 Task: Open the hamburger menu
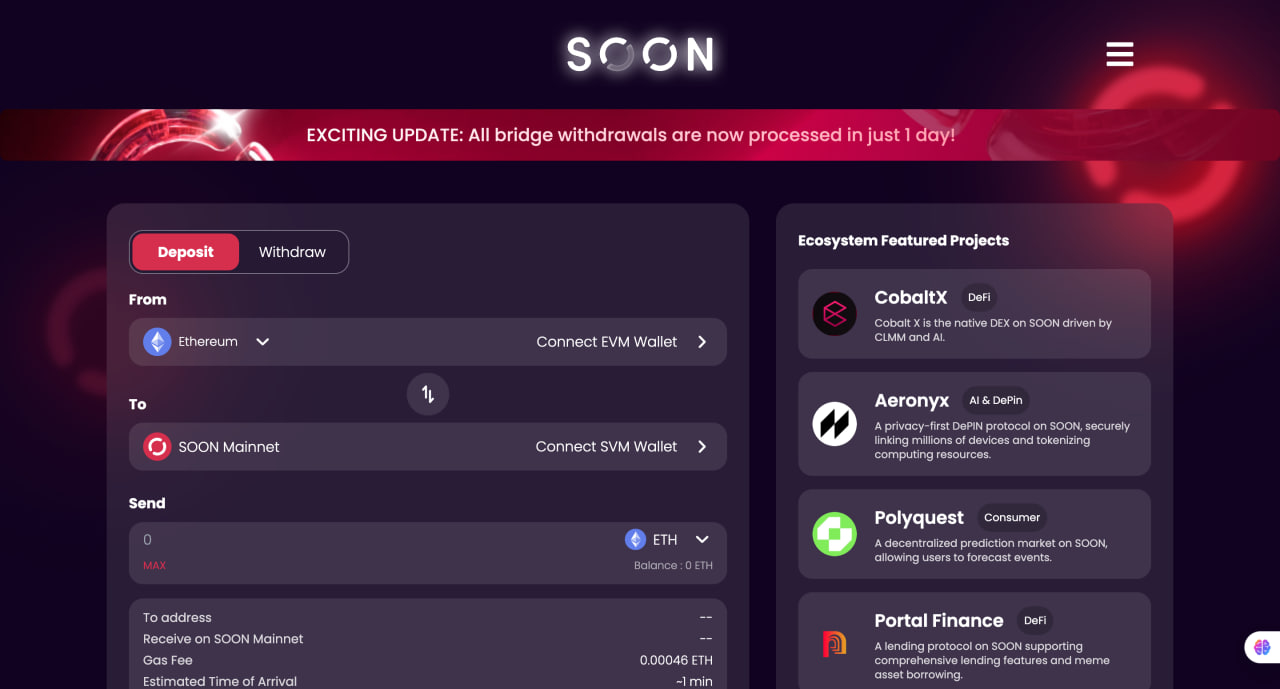(1119, 54)
